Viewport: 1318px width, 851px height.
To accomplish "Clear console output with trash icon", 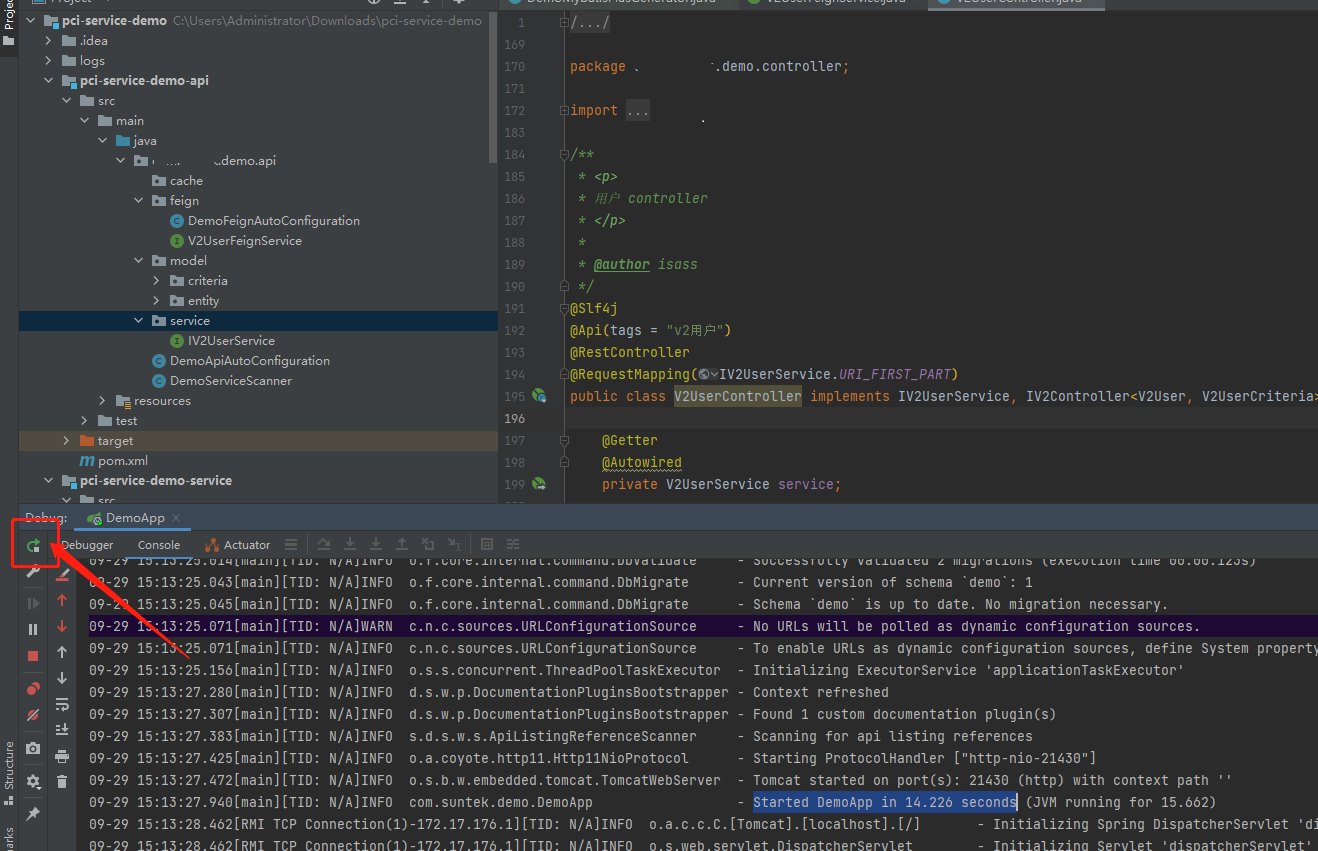I will coord(62,782).
